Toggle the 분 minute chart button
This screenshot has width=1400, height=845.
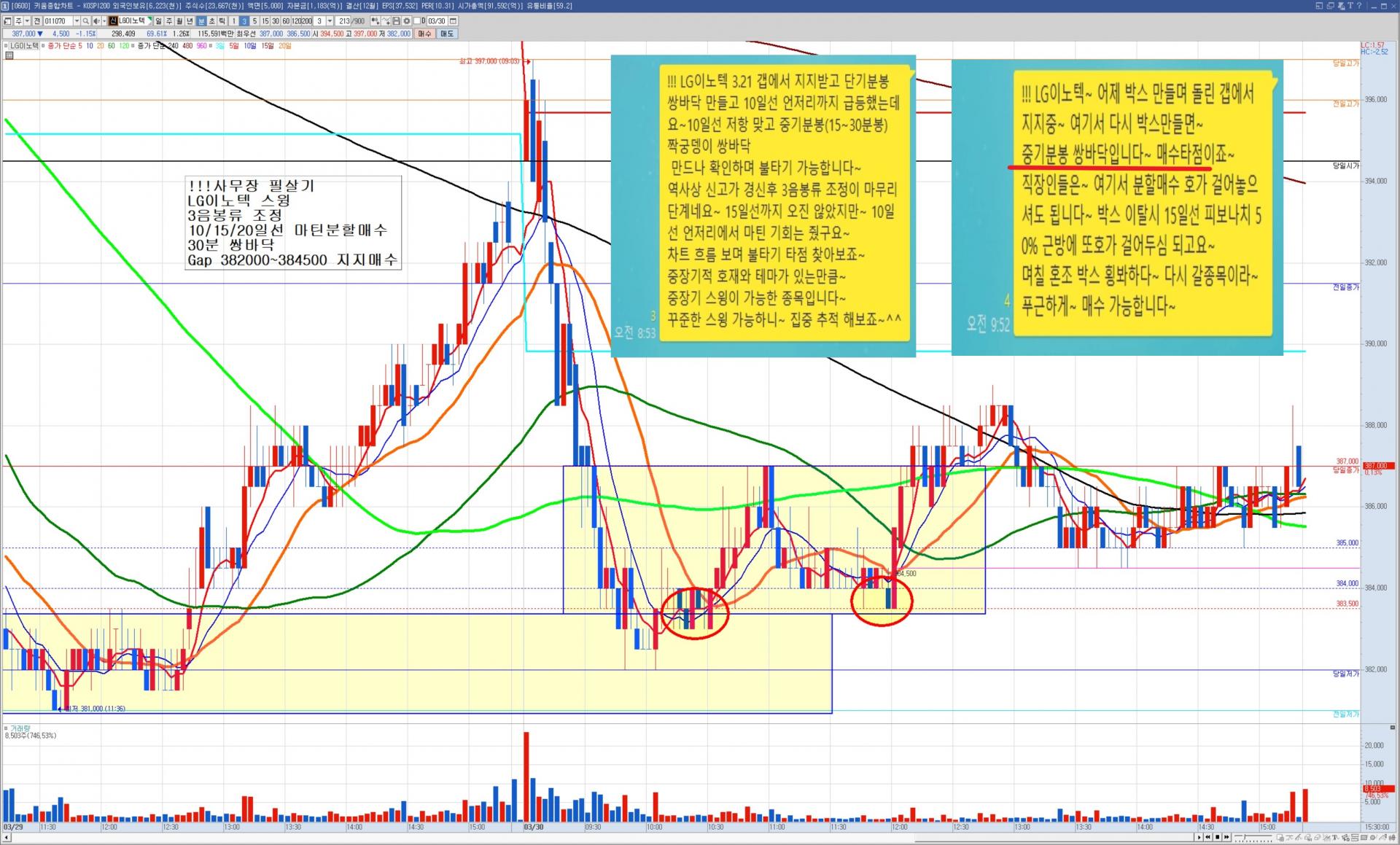[201, 21]
